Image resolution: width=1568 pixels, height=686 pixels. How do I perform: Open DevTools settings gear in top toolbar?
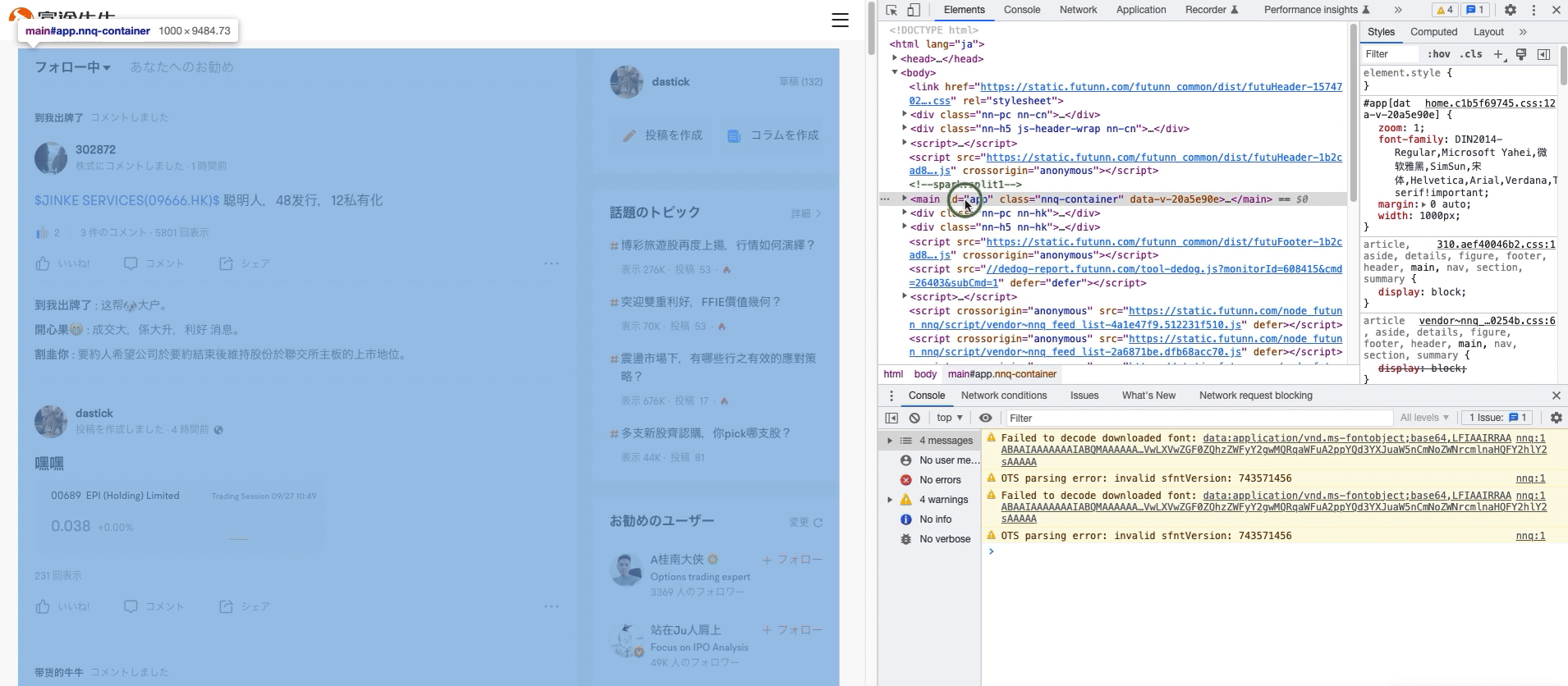[x=1511, y=10]
